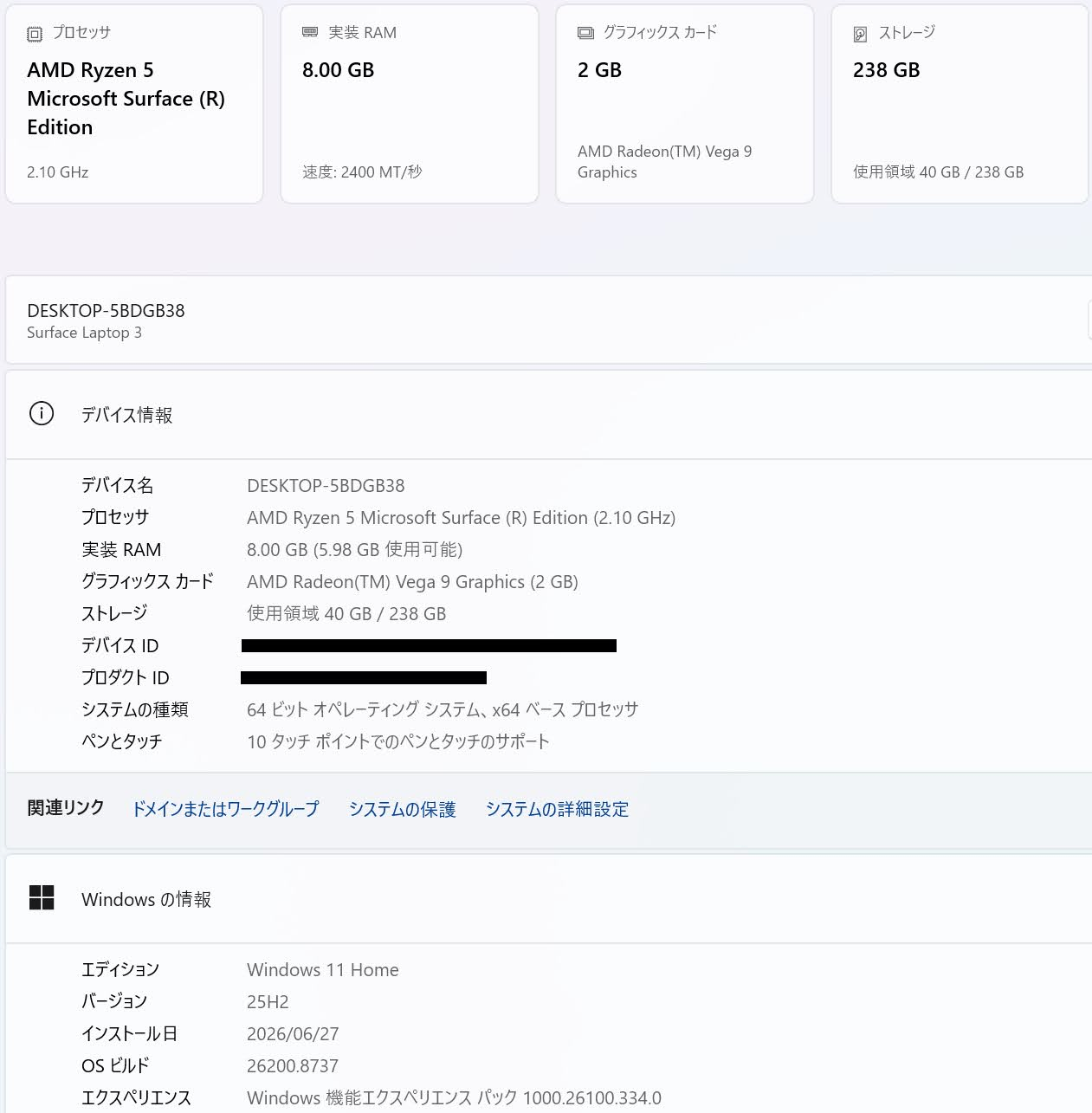Select the デバイス名 value DESKTOP-5BDGB38
Viewport: 1092px width, 1113px height.
(x=326, y=486)
